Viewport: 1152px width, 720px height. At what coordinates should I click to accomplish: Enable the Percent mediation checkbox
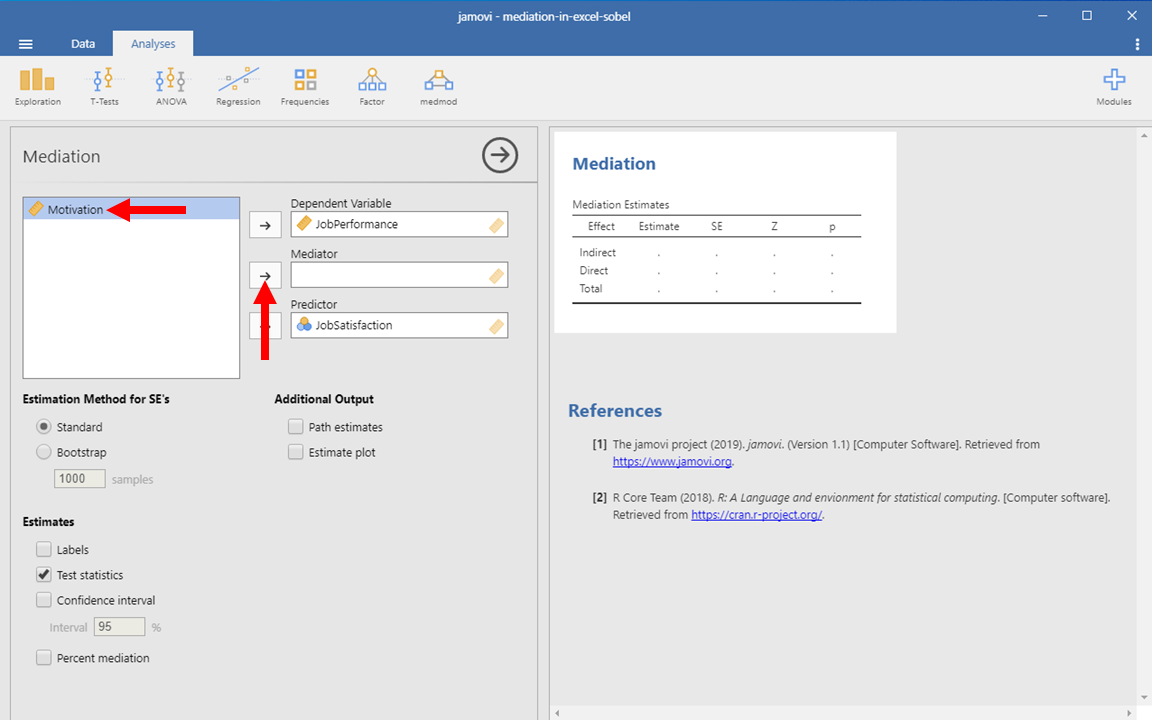coord(44,658)
